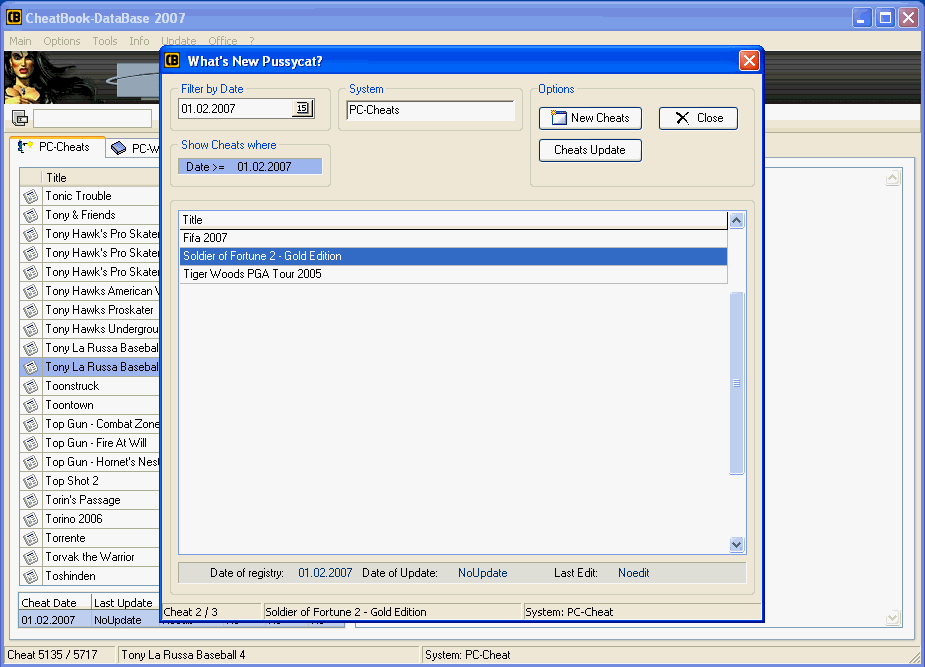The image size is (925, 667).
Task: Switch to the PC-Cheats tab
Action: [56, 147]
